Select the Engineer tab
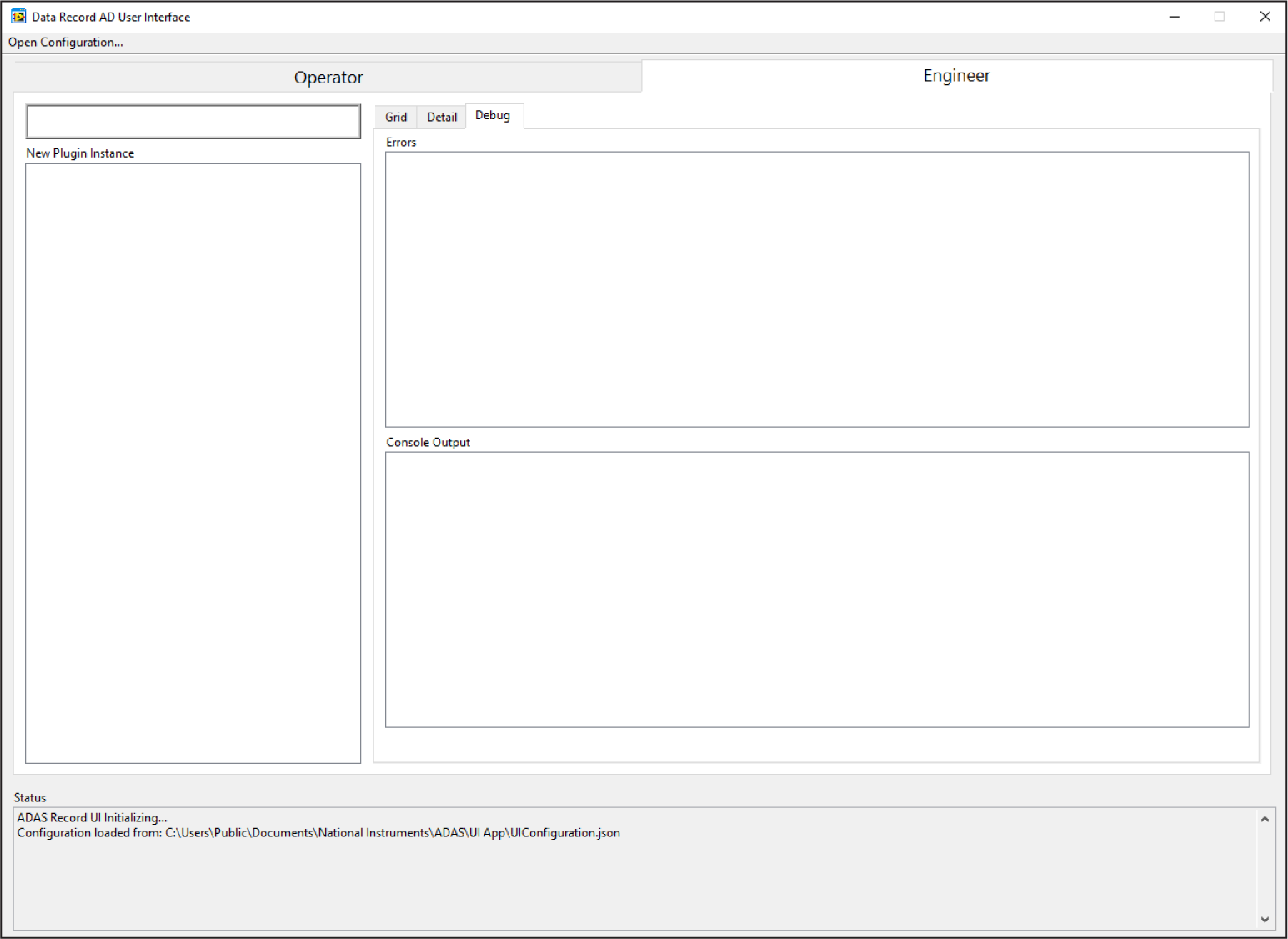The width and height of the screenshot is (1288, 939). click(x=956, y=76)
